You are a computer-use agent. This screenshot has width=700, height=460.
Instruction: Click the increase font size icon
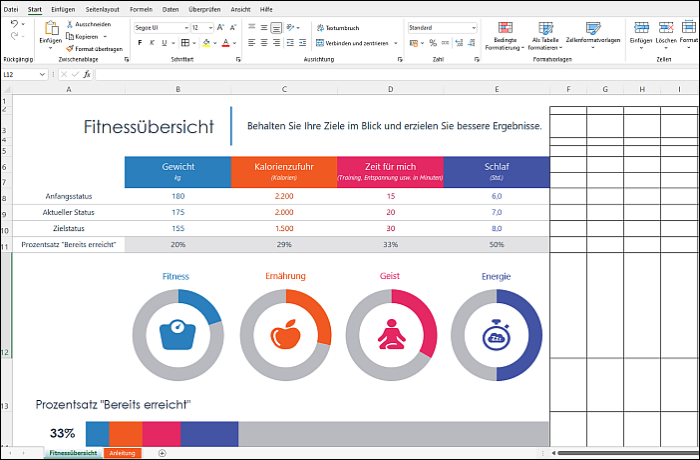pyautogui.click(x=222, y=28)
